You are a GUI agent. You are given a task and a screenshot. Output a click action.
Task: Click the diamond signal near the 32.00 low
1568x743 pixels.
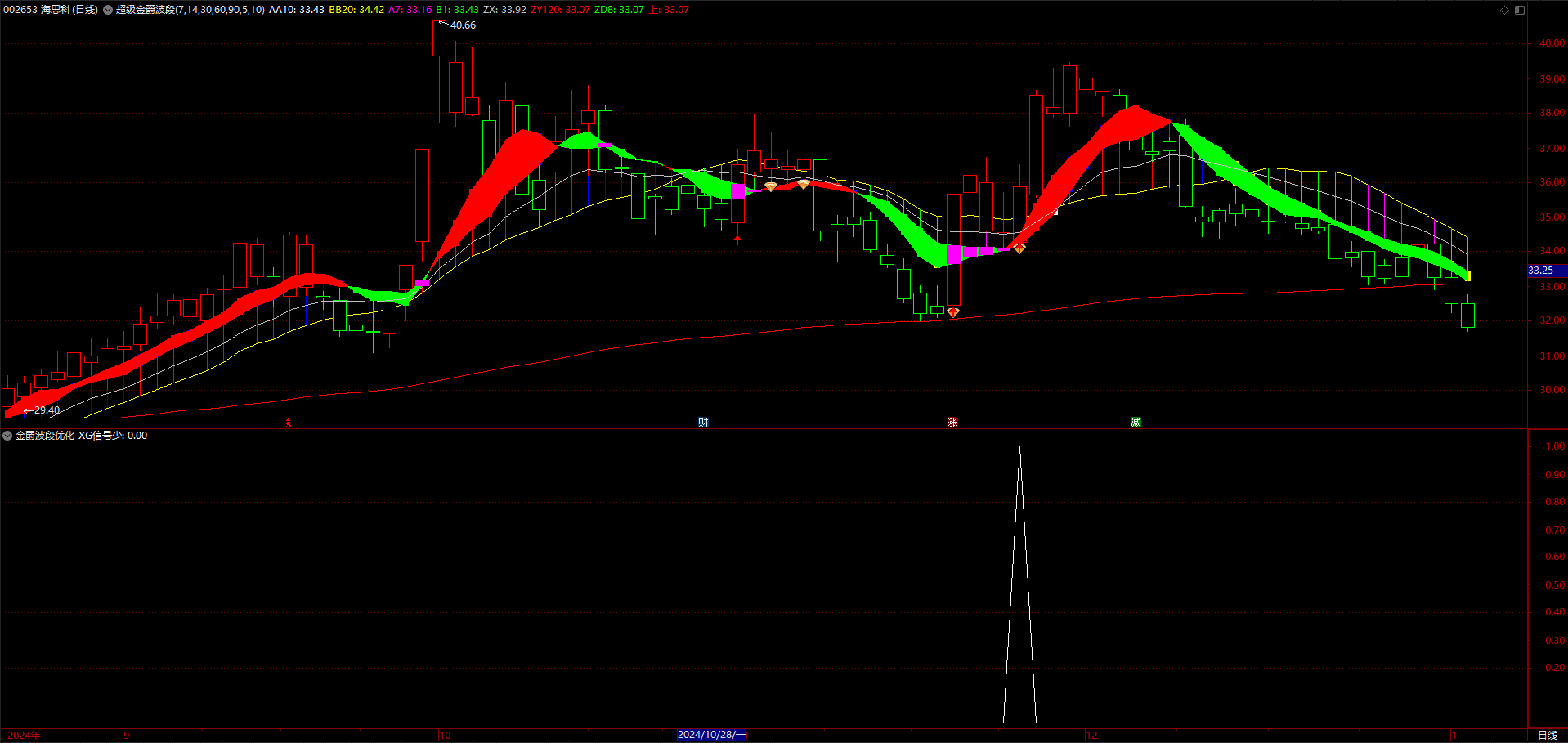[952, 312]
